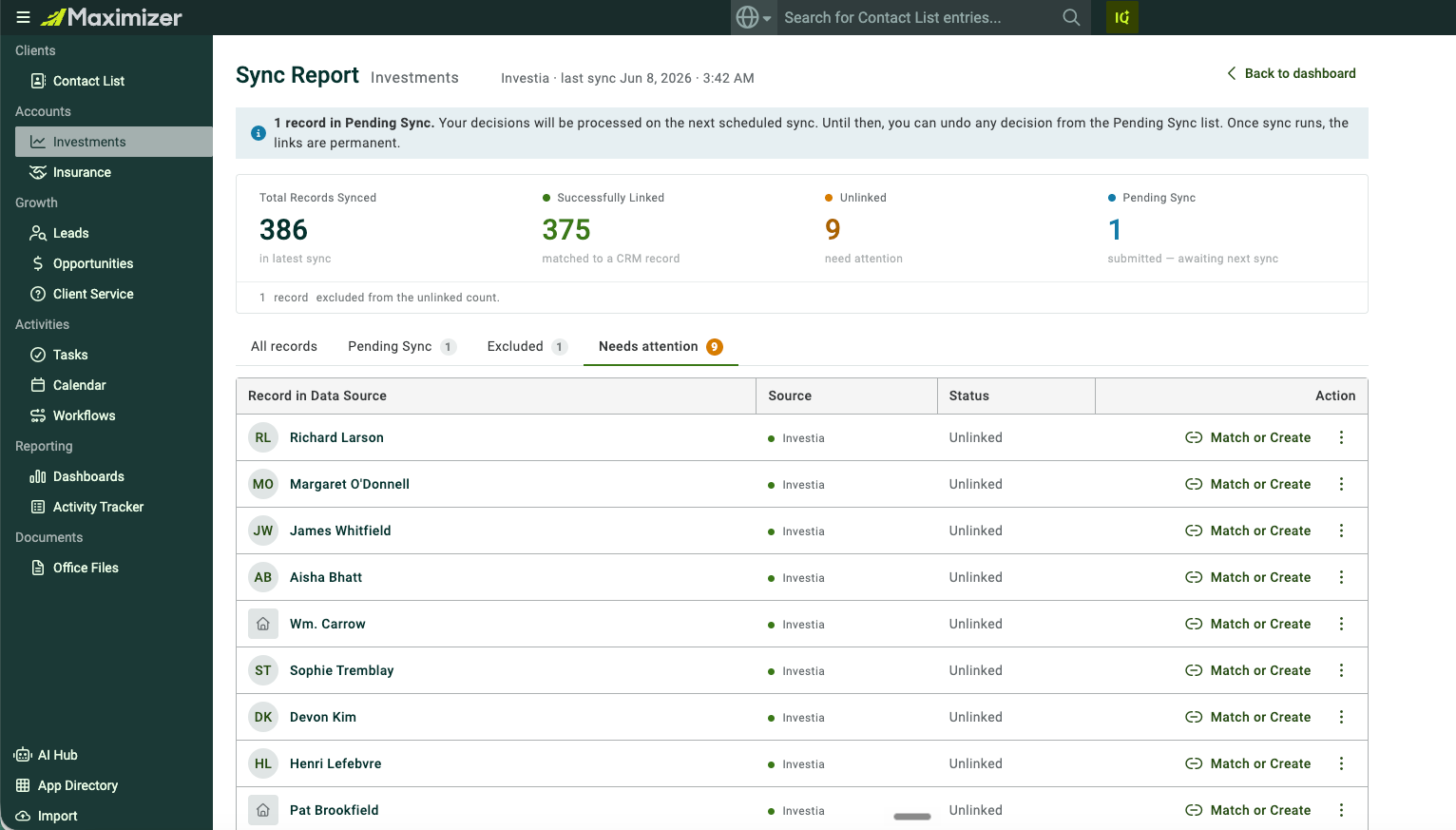The image size is (1456, 830).
Task: Click the Successfully Linked count 375
Action: (566, 229)
